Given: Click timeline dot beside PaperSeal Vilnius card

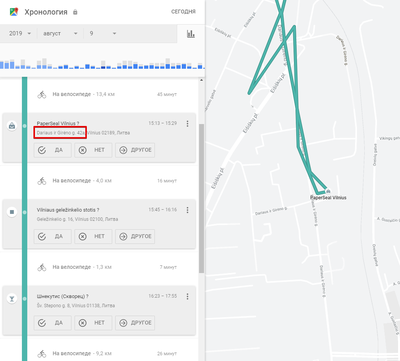Looking at the screenshot, I should (24, 126).
